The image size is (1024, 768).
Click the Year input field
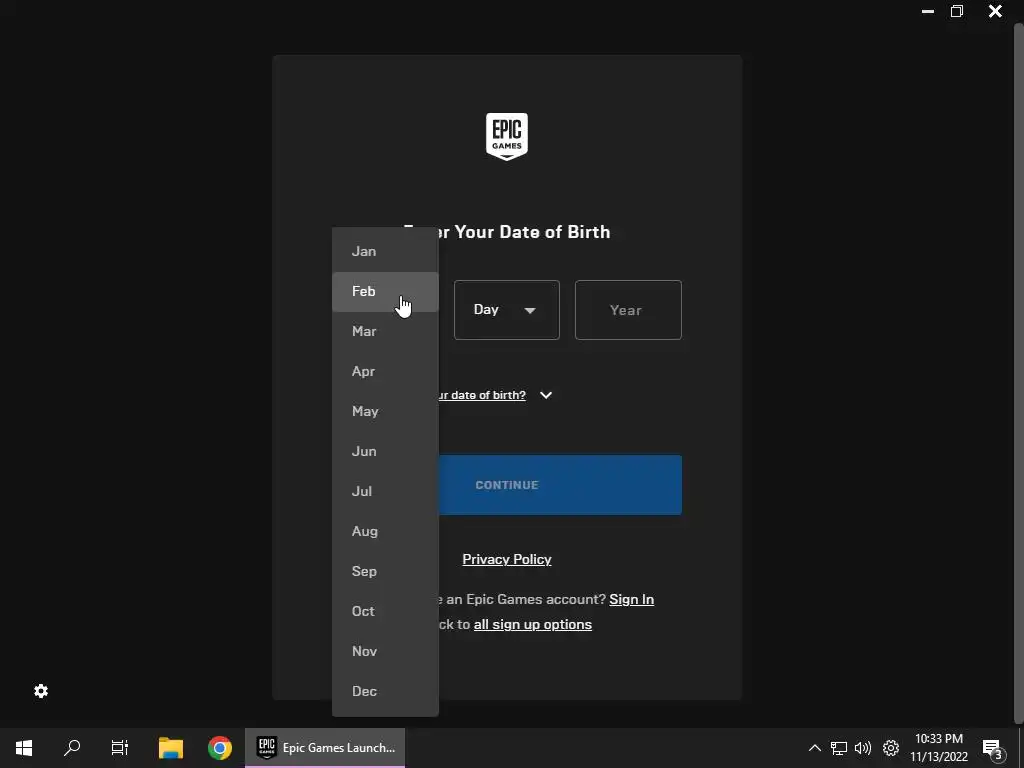point(628,310)
